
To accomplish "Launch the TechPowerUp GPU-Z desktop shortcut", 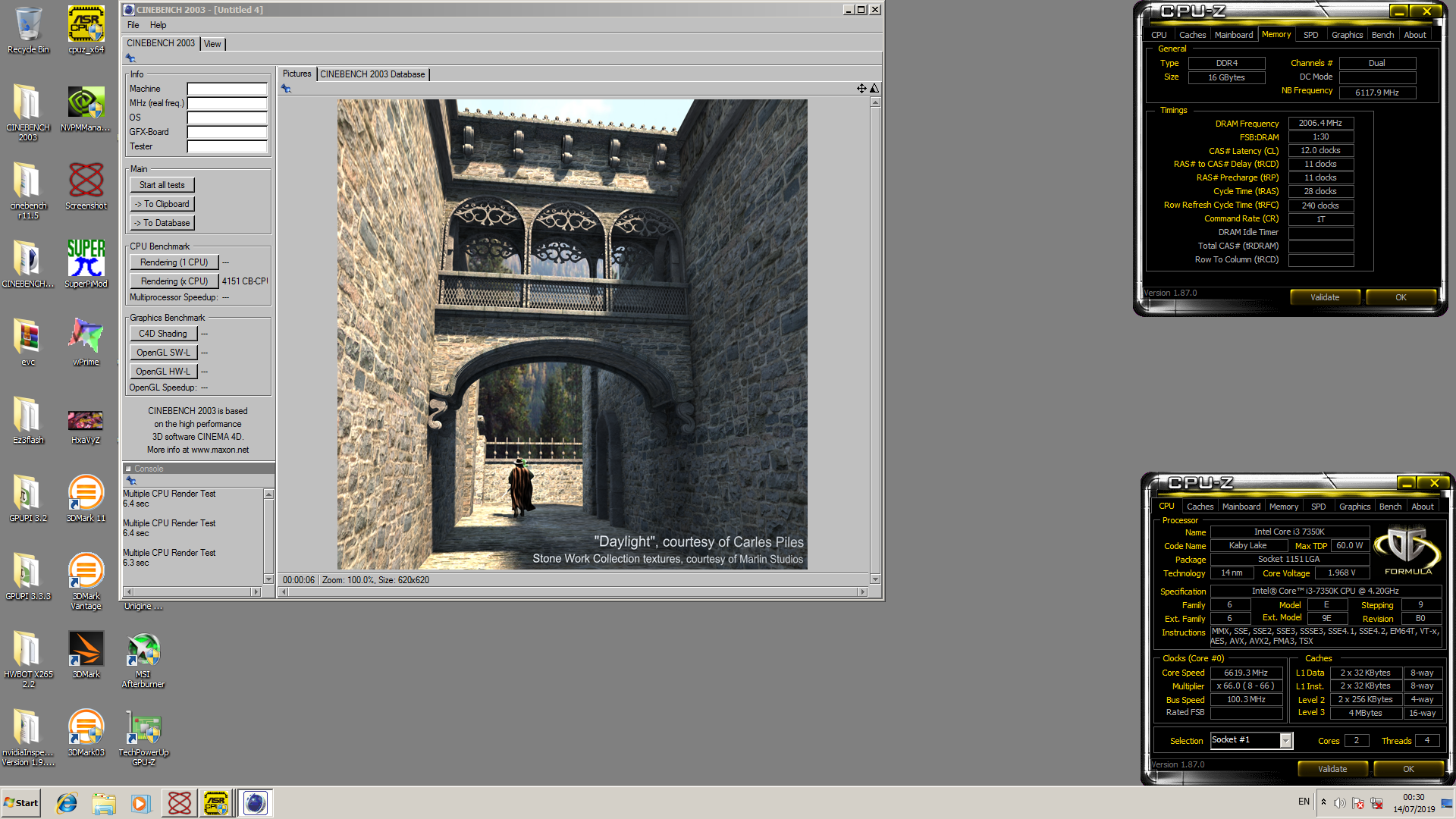I will (x=143, y=738).
